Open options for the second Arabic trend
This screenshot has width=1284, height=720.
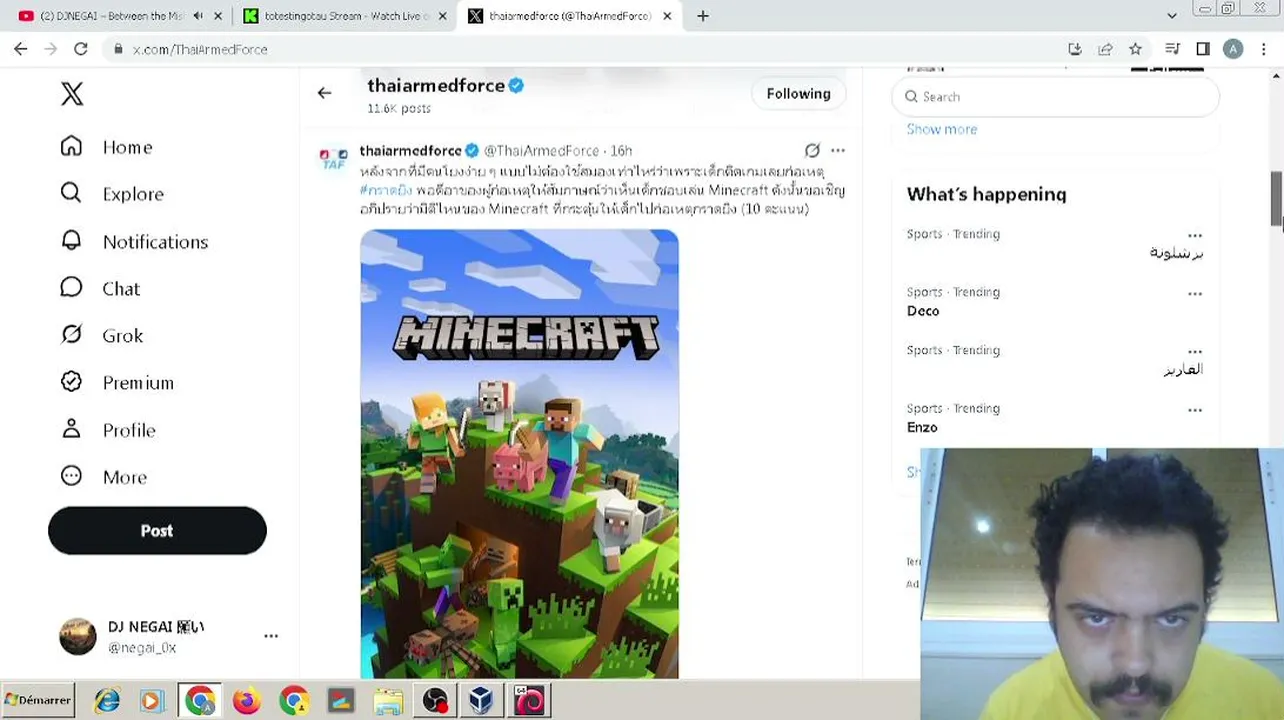(x=1194, y=352)
